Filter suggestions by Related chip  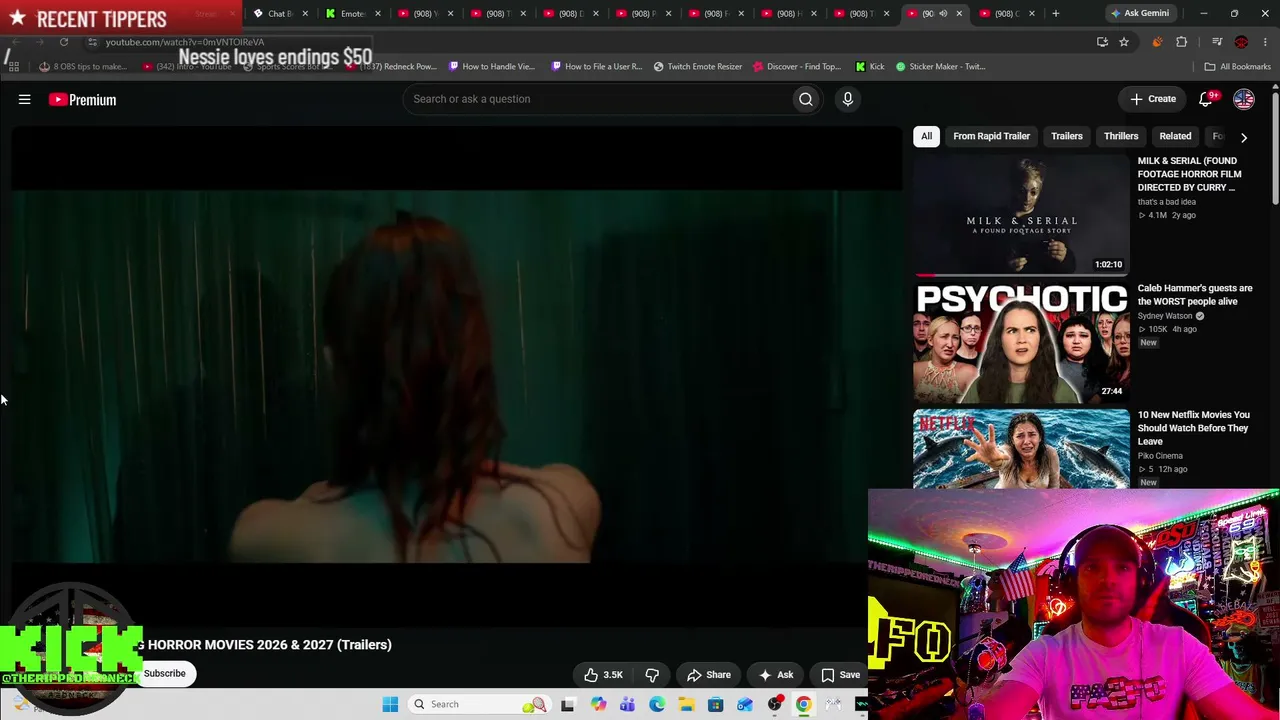[1175, 136]
